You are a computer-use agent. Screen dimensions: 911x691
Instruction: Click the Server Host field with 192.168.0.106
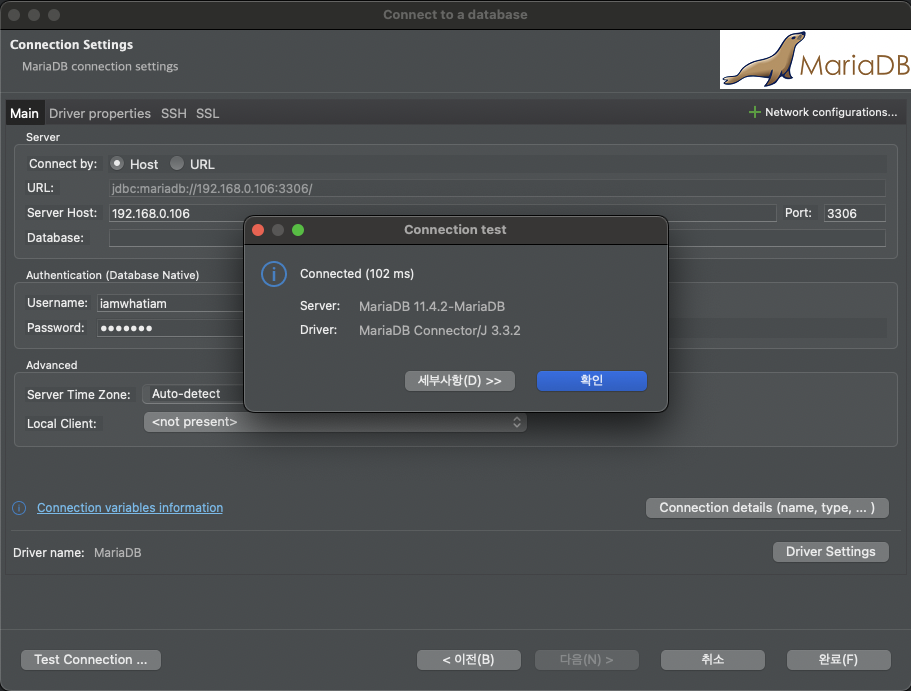pyautogui.click(x=442, y=213)
